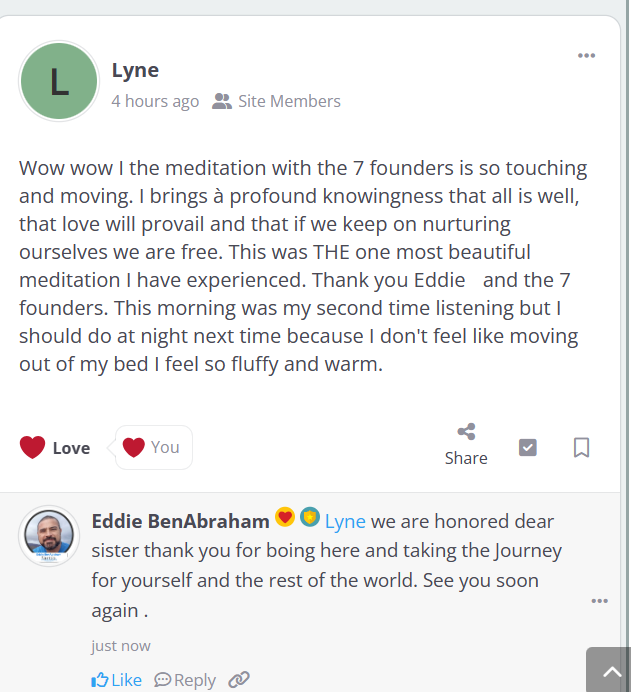This screenshot has height=692, width=631.
Task: Toggle the checkmark box next to Share
Action: coord(527,447)
